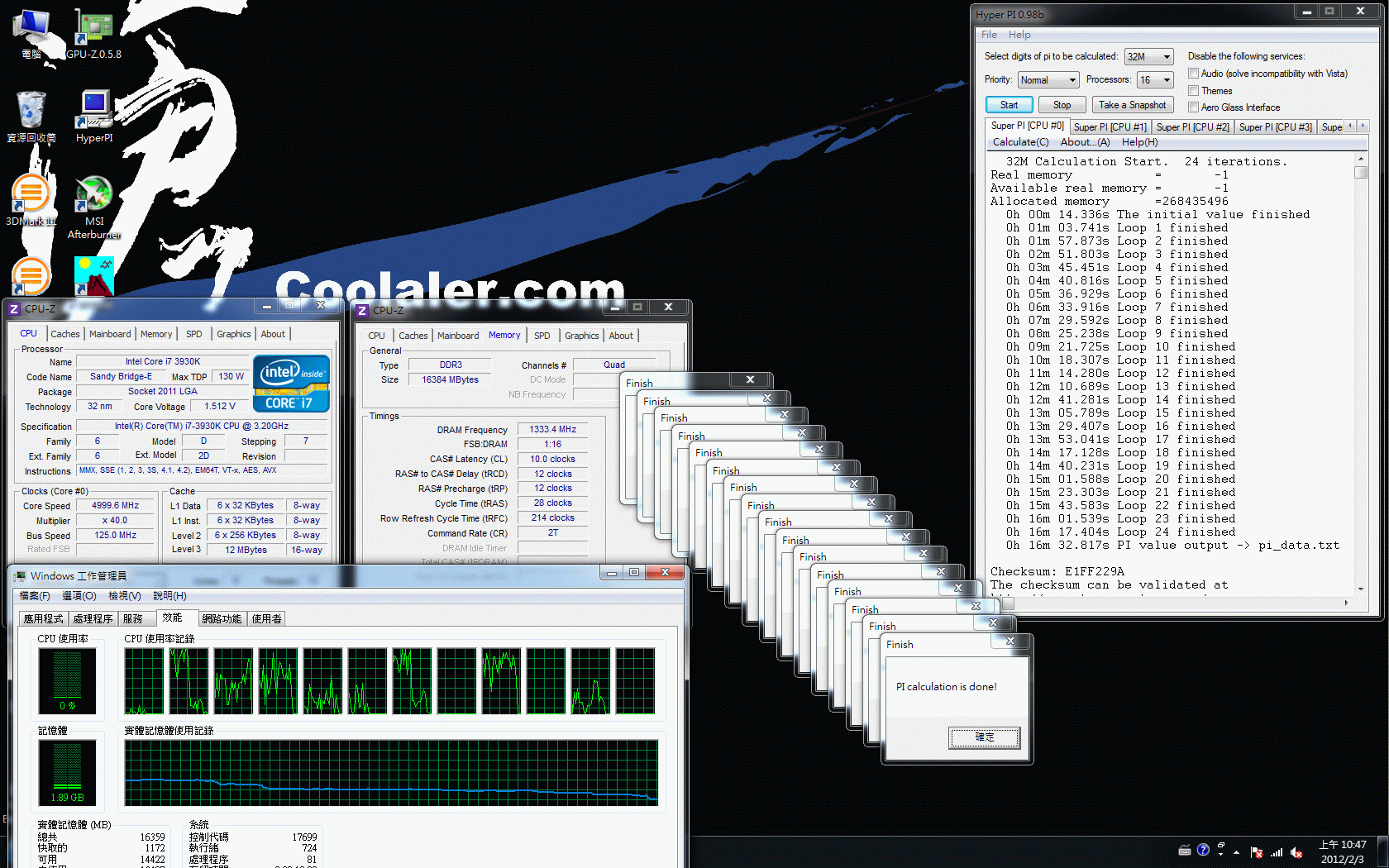This screenshot has height=868, width=1389.
Task: Open the Processors 16 dropdown
Action: click(x=1156, y=80)
